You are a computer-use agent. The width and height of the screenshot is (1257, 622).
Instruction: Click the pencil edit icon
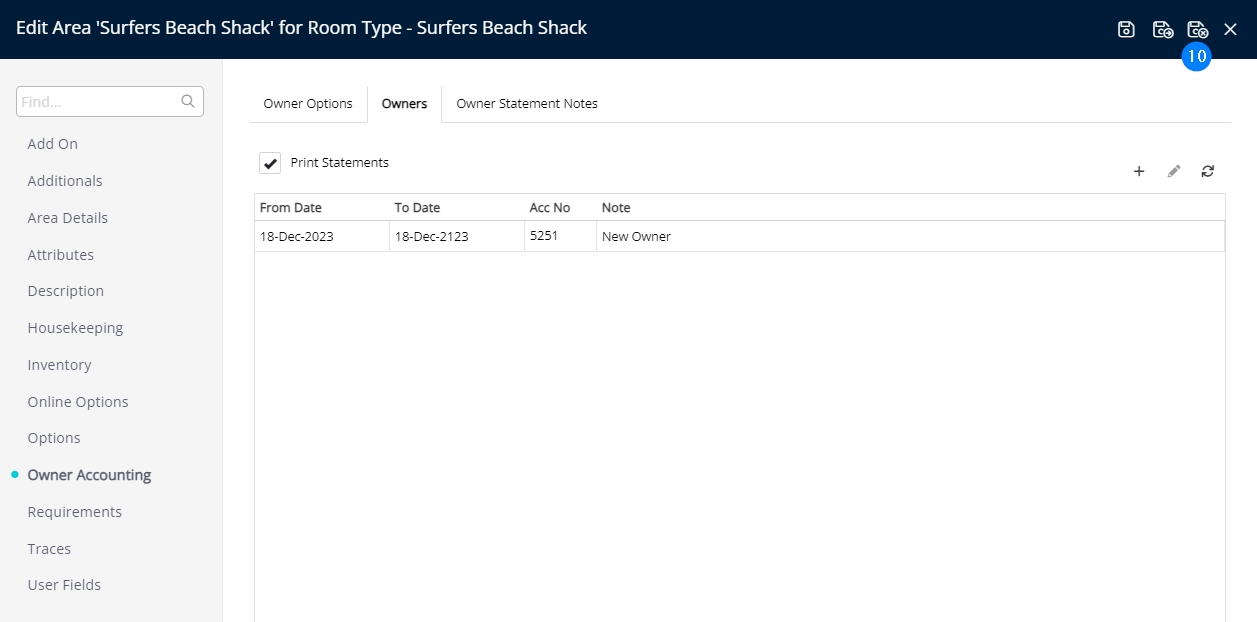(1174, 171)
